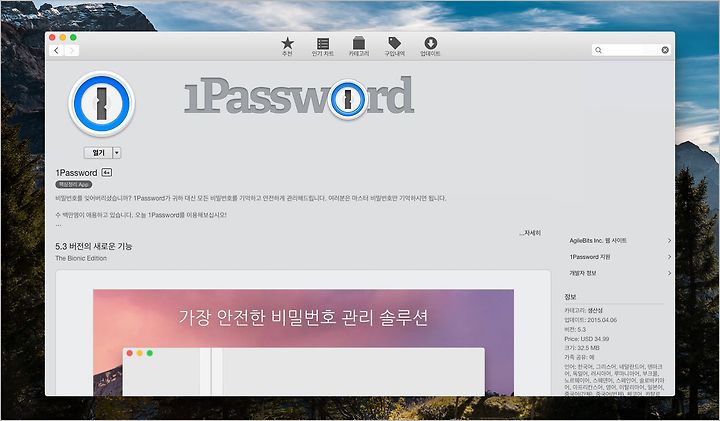
Task: Minimize the App Store window yellow button
Action: 63,38
